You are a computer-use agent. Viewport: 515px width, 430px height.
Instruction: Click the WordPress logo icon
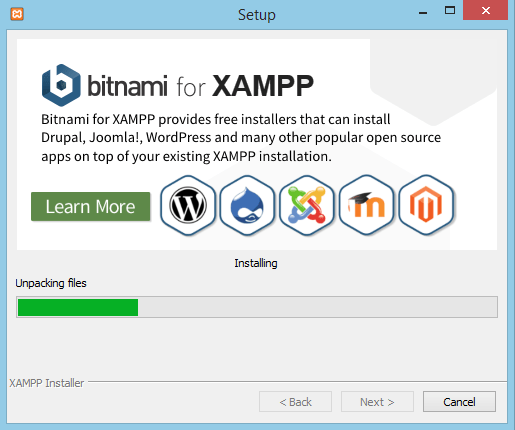pos(188,205)
